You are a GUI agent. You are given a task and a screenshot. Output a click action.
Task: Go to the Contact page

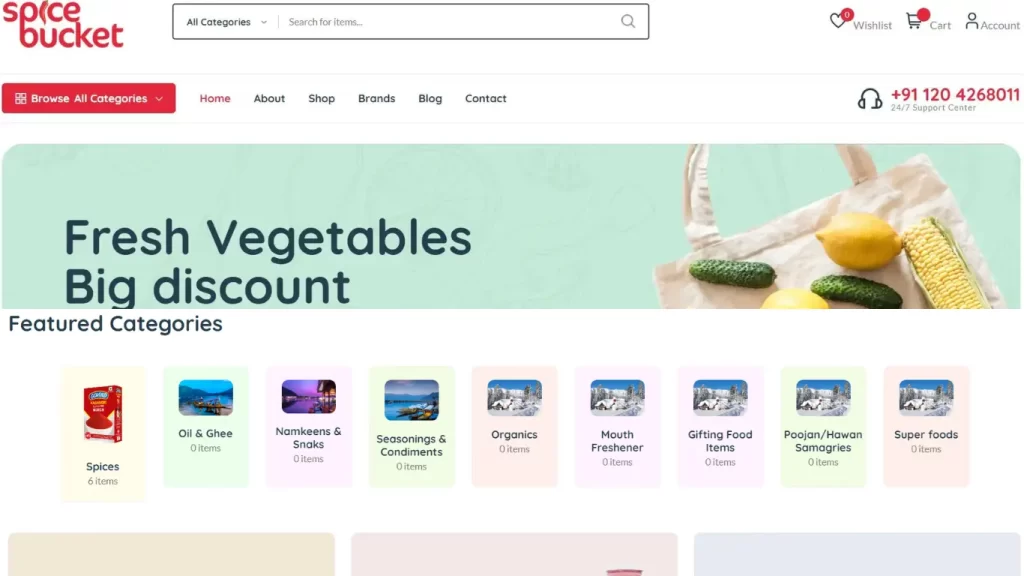pos(485,99)
